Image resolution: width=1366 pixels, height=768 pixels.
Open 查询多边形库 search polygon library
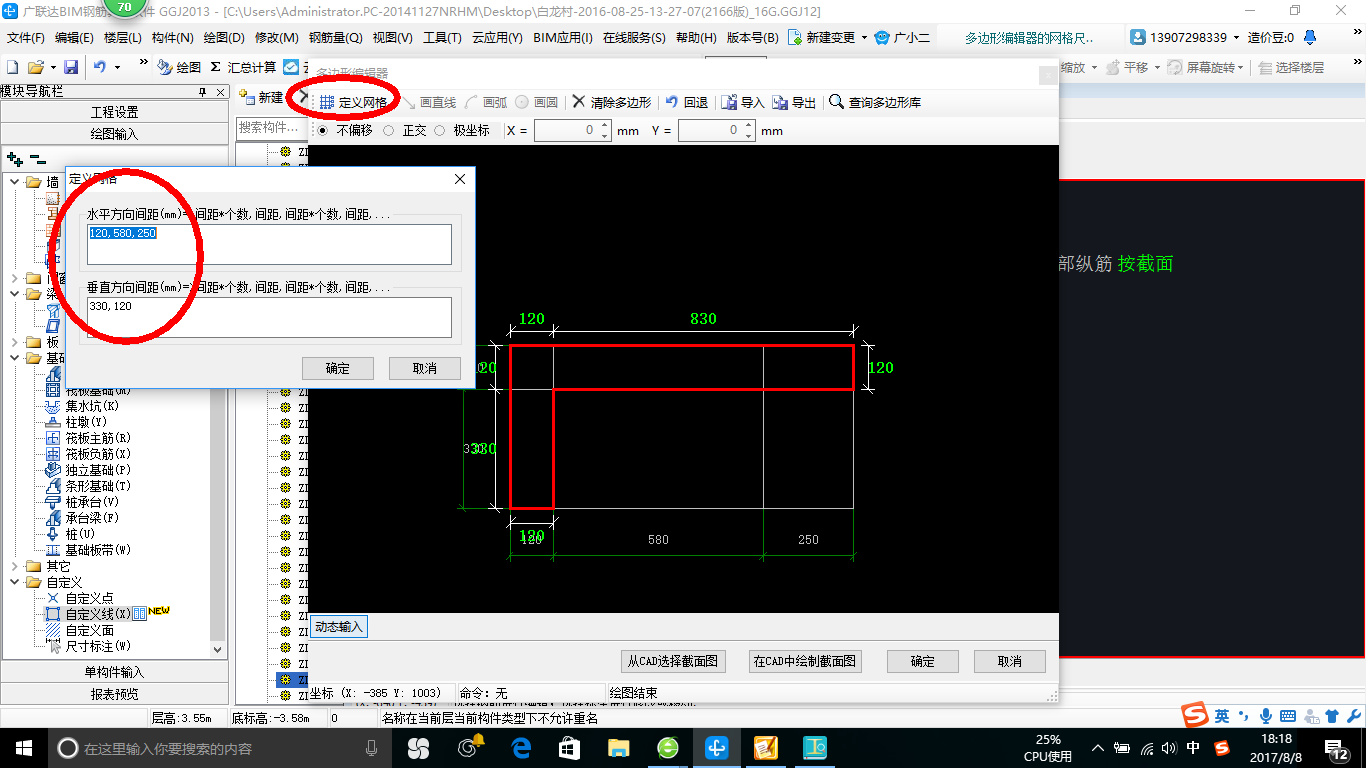(875, 102)
